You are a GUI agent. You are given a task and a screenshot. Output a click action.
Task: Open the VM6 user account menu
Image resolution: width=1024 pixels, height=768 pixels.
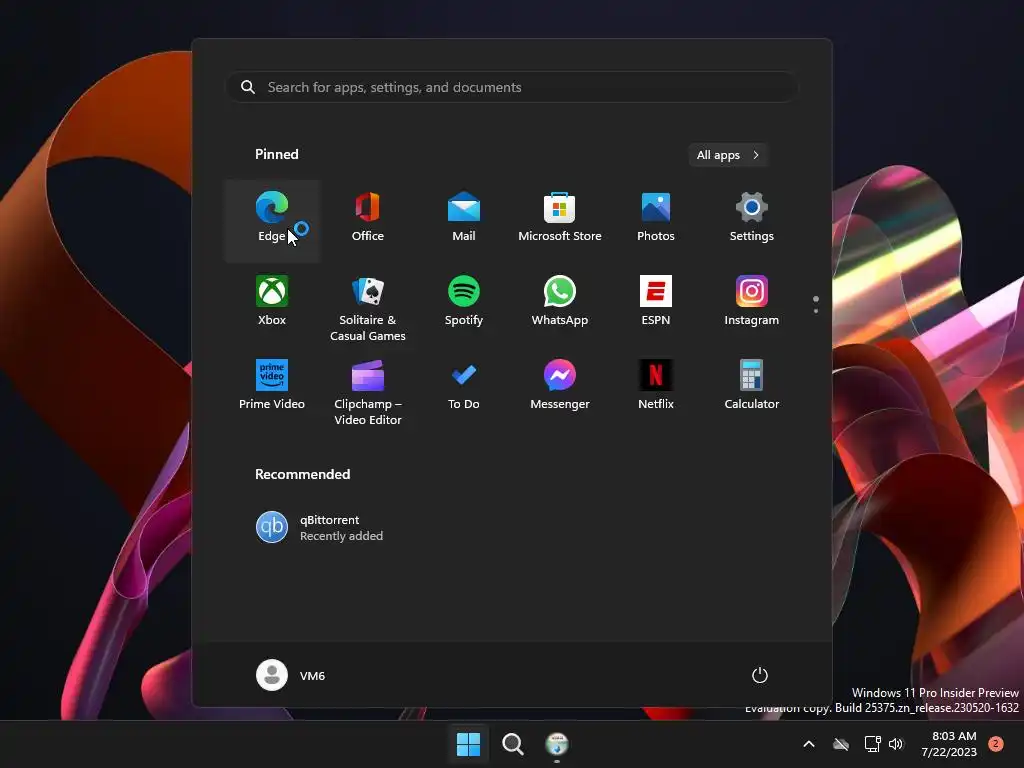click(x=291, y=675)
